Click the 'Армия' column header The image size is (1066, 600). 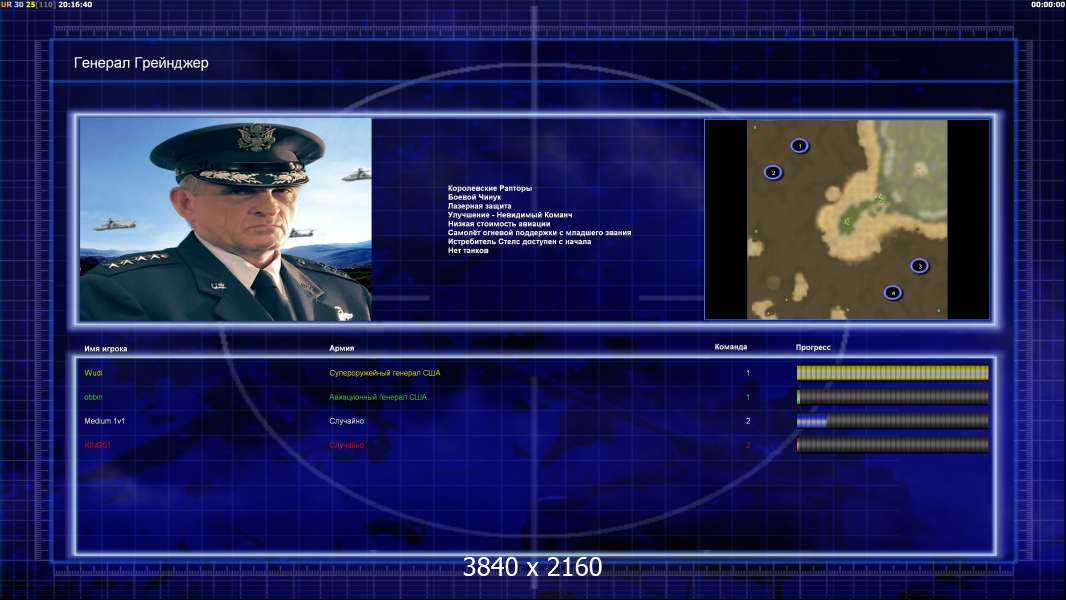341,348
